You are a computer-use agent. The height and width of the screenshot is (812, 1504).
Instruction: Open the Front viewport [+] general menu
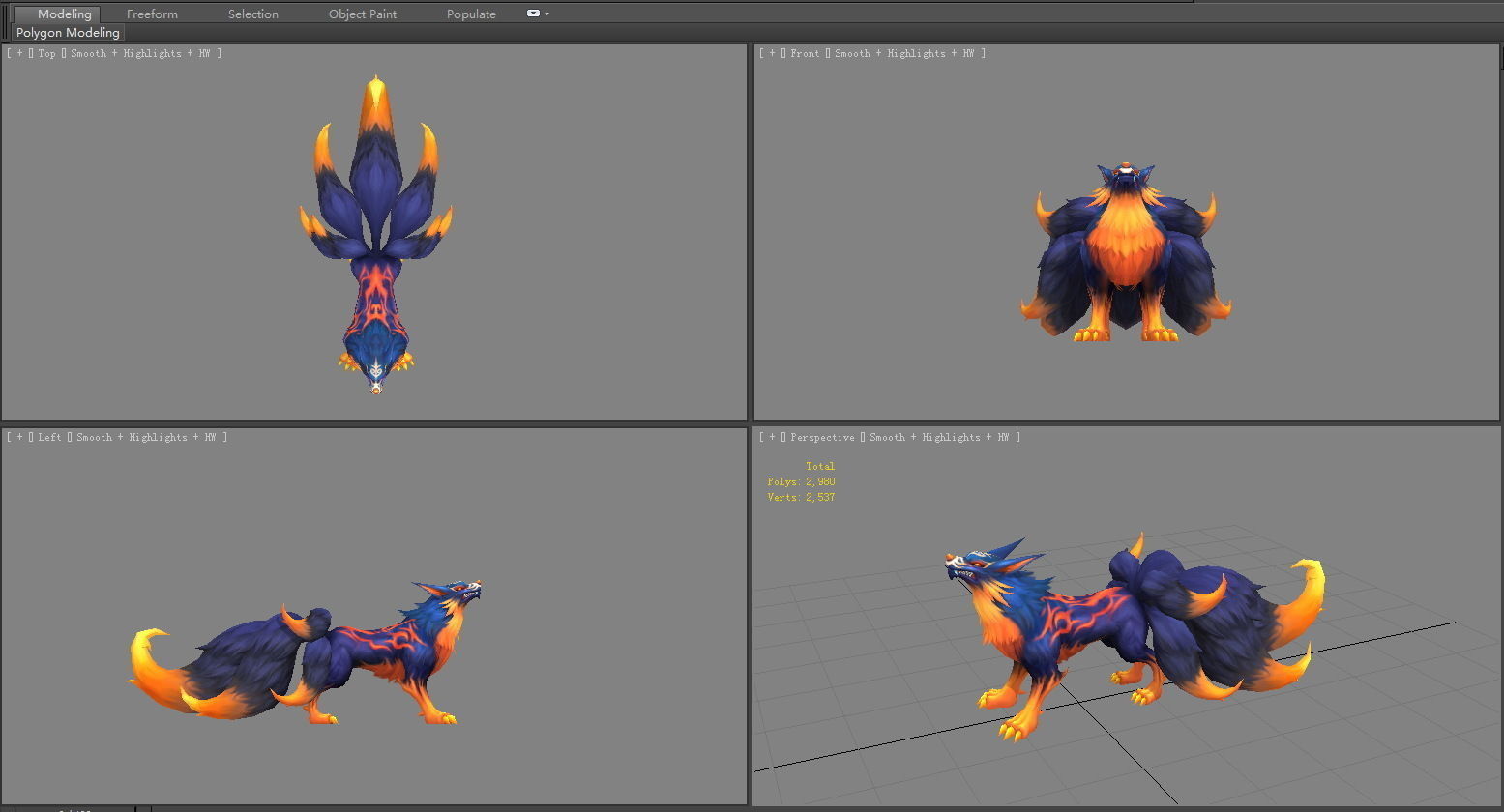pyautogui.click(x=772, y=53)
